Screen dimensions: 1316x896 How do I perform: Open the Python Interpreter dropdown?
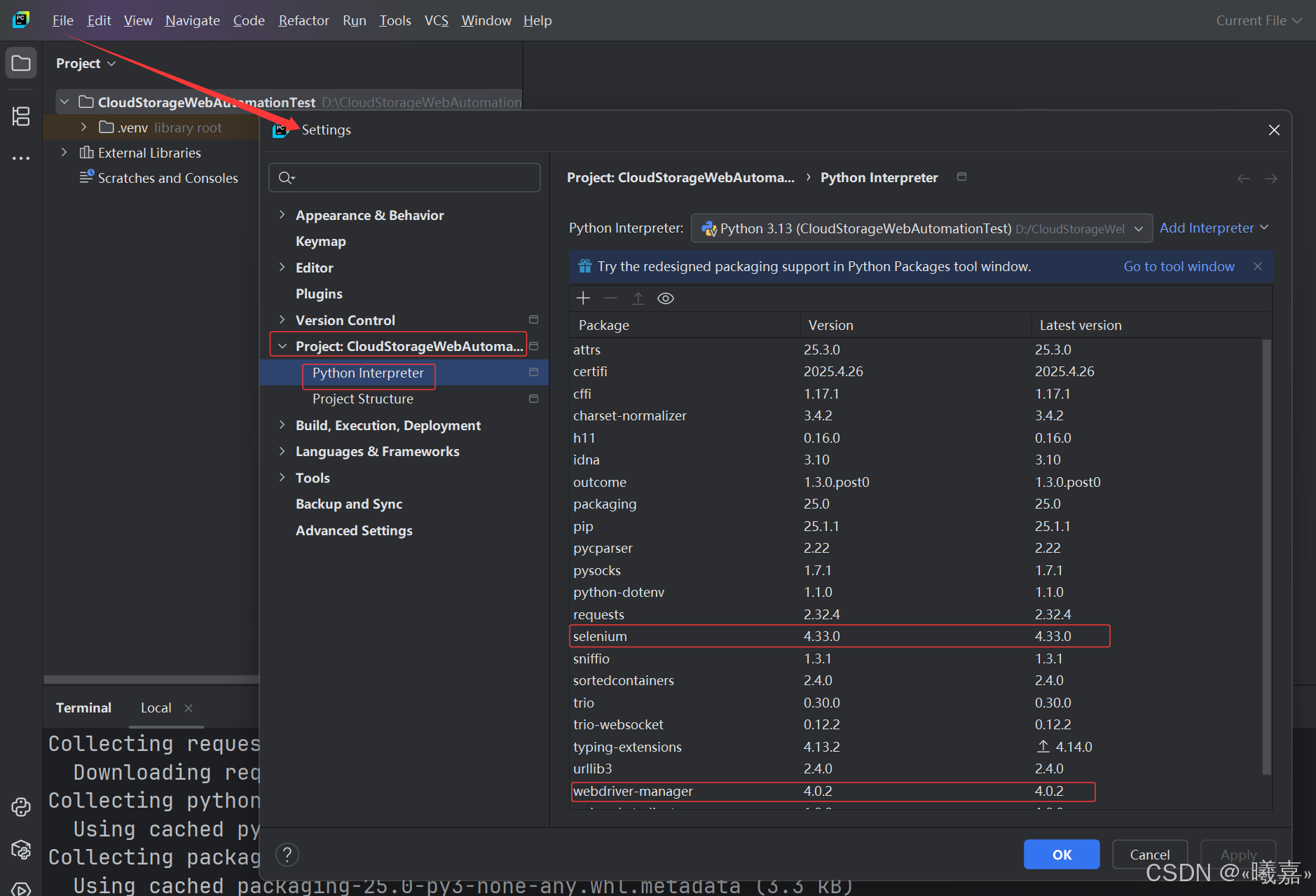point(921,228)
